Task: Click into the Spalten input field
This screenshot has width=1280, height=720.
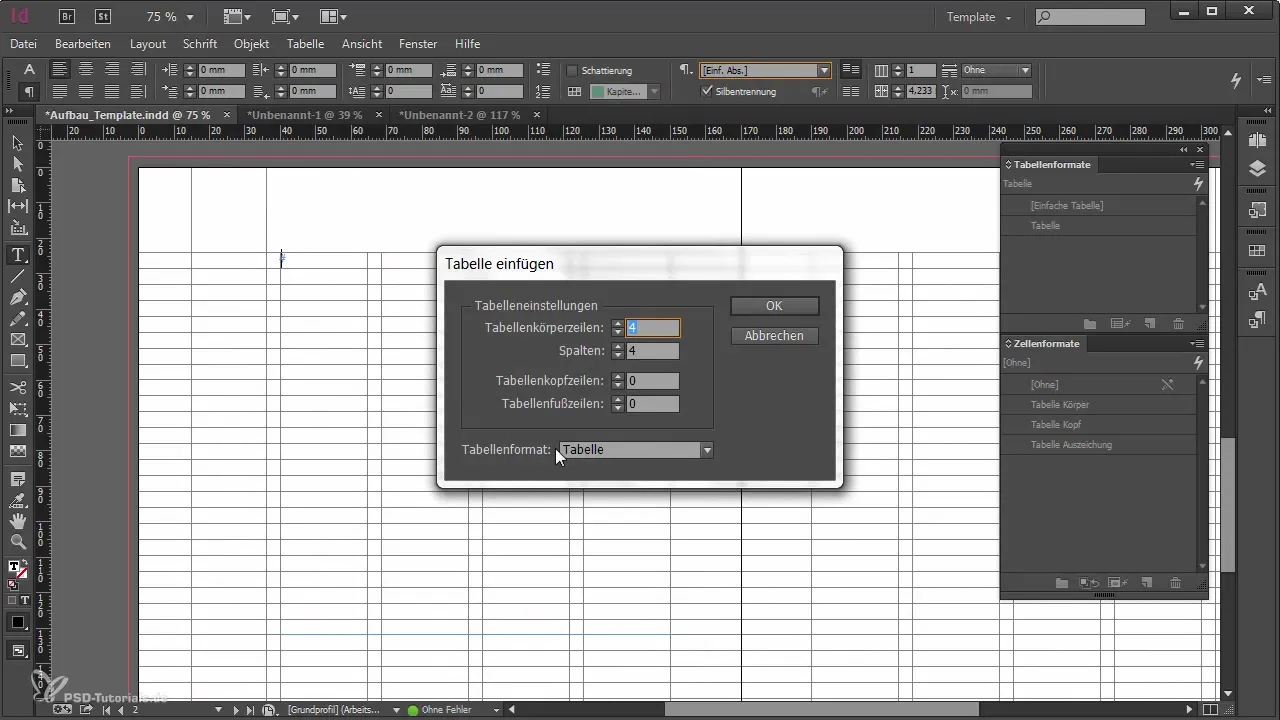Action: point(653,351)
